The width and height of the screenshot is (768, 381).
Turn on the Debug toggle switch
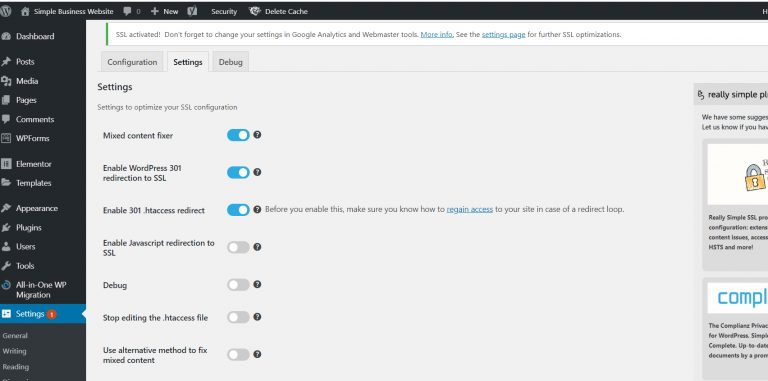click(239, 285)
